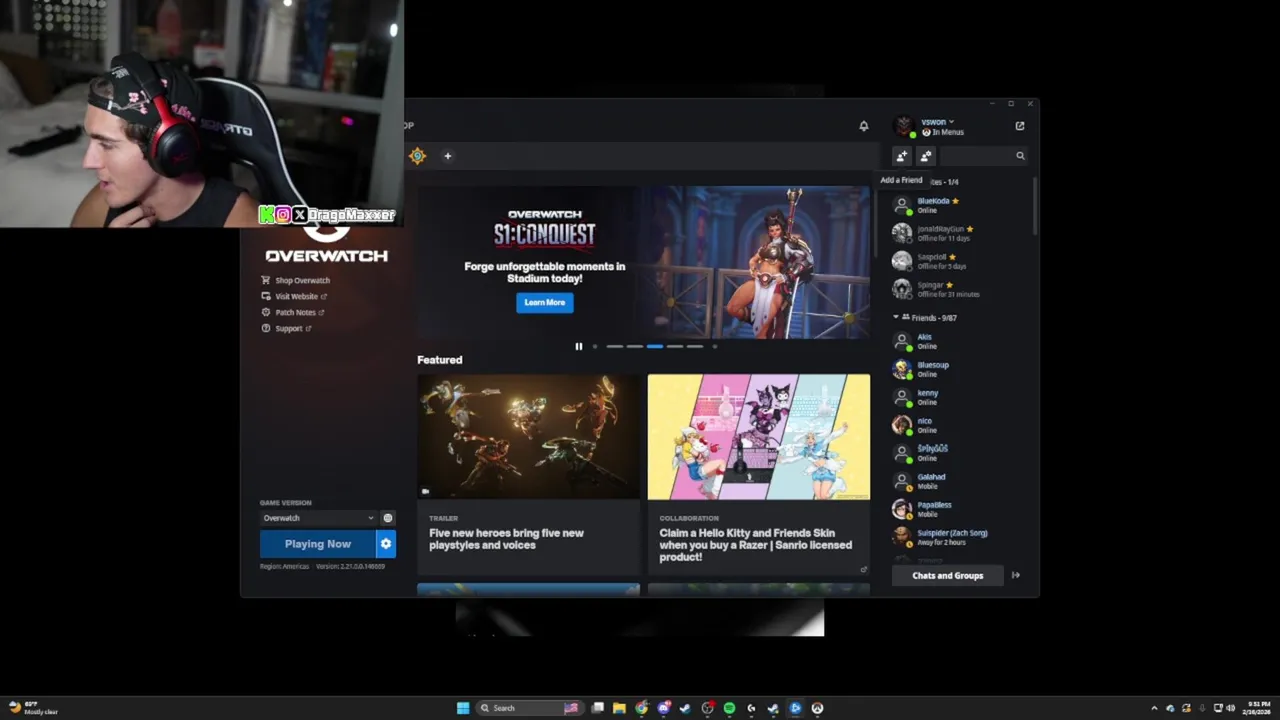Viewport: 1280px width, 720px height.
Task: Pause the banner carousel
Action: click(578, 346)
